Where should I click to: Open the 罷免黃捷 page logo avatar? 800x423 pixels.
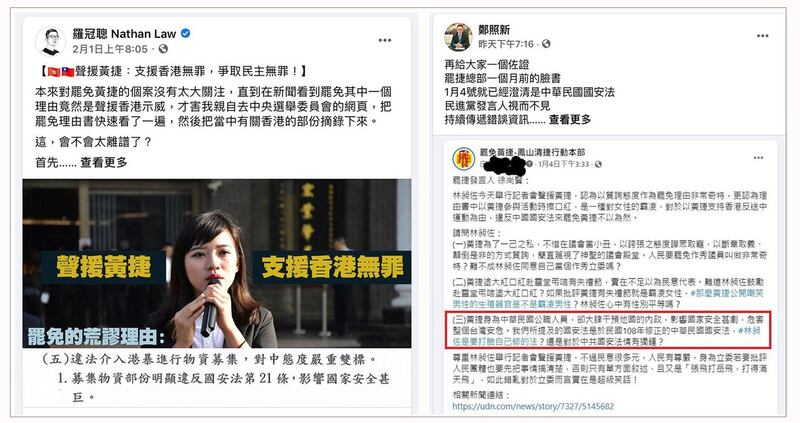[x=464, y=159]
